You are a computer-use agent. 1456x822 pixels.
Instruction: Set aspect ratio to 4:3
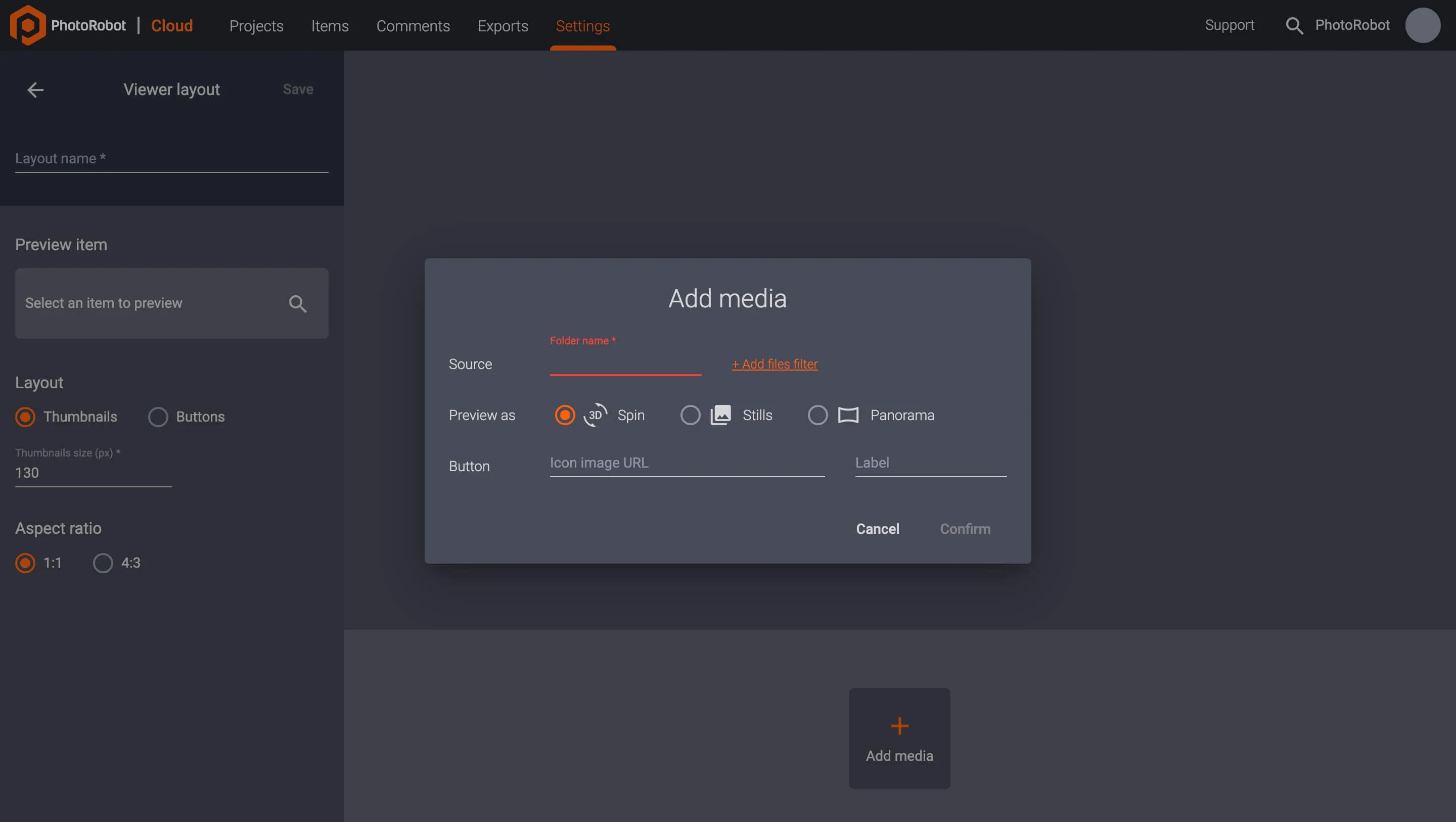(102, 563)
